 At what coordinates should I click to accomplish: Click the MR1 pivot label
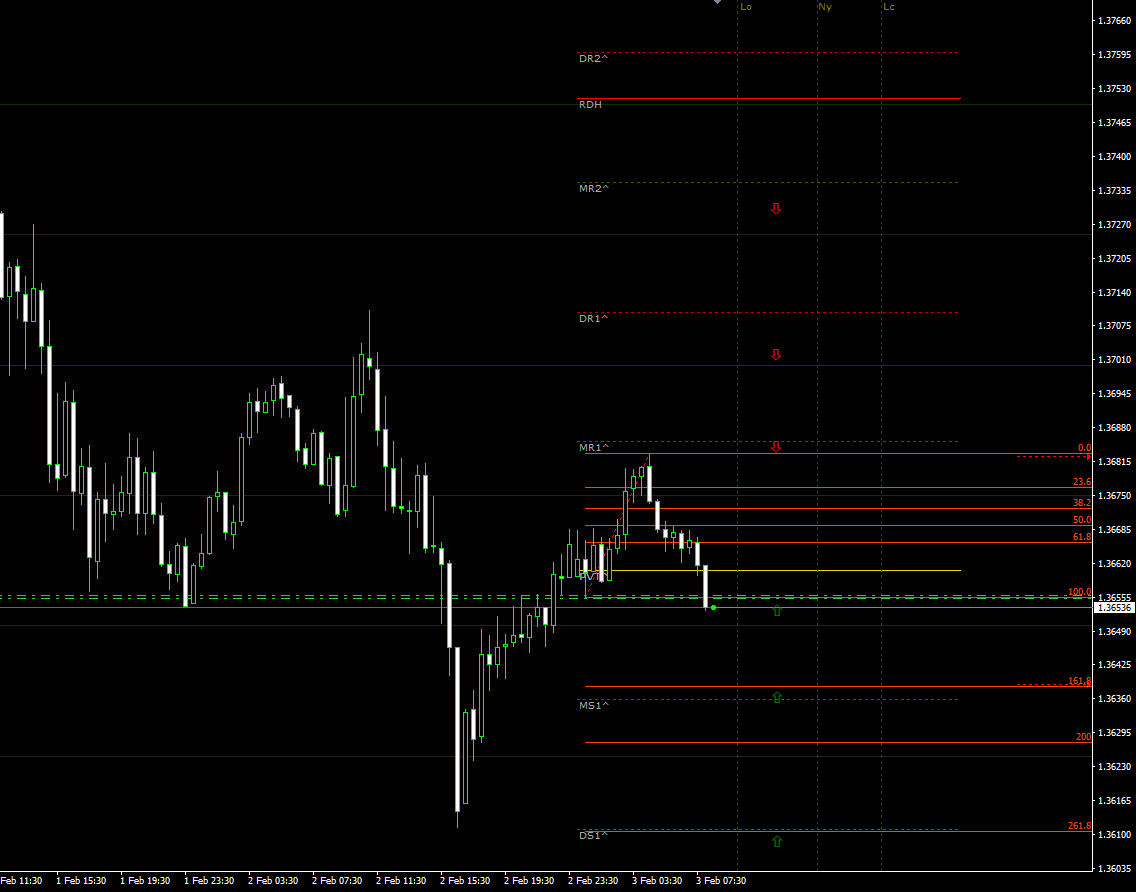(591, 447)
